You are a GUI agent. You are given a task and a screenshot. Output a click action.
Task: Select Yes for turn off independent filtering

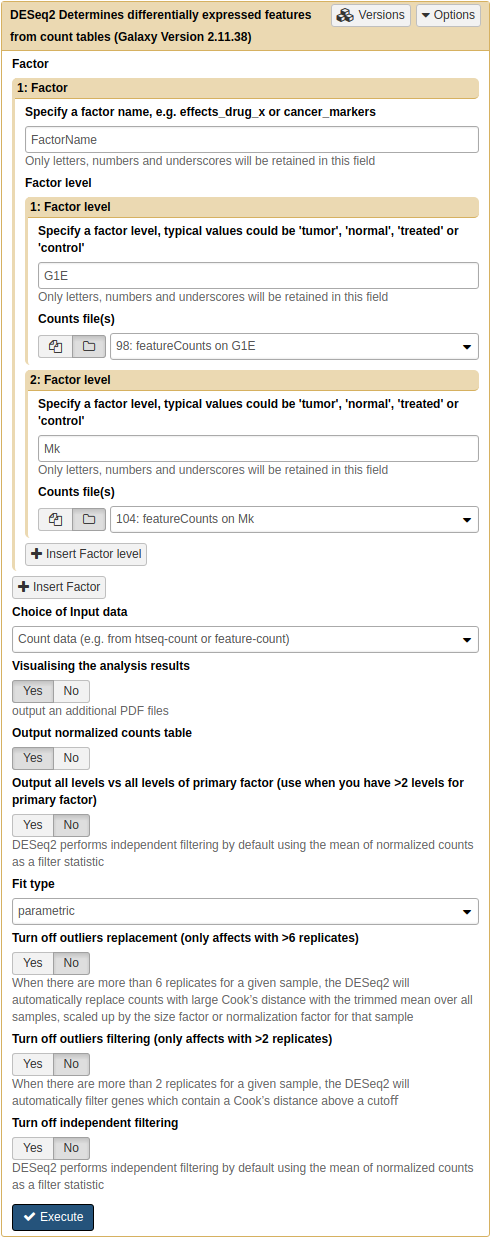33,1148
